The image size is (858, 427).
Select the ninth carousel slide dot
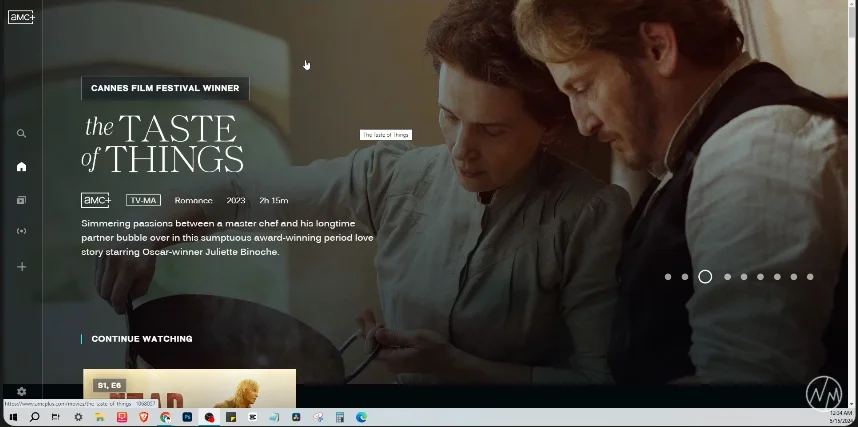pos(810,277)
